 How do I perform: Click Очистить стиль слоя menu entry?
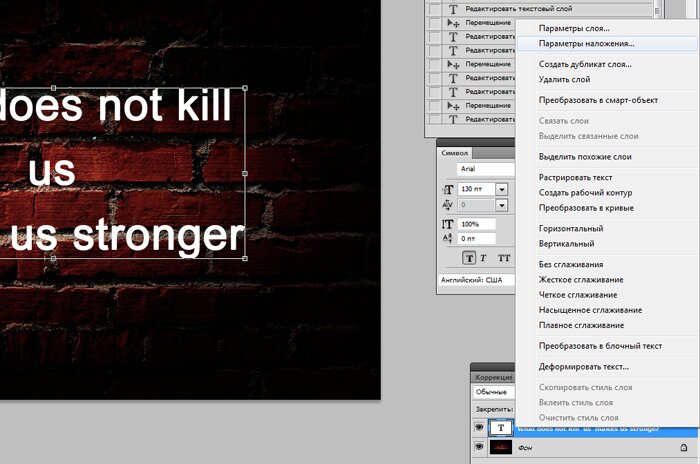tap(578, 418)
